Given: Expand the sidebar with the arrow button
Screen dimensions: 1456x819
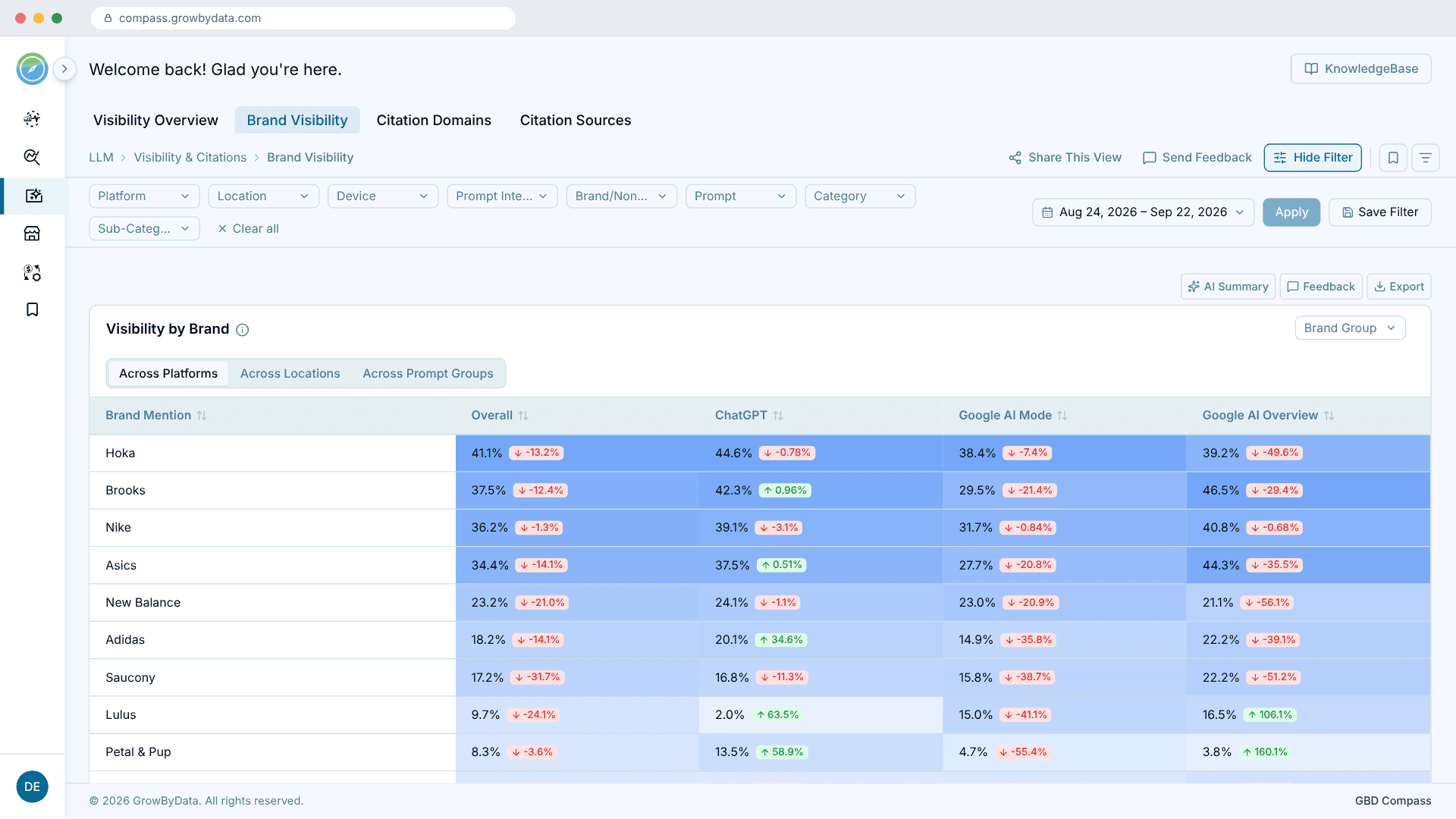Looking at the screenshot, I should [65, 69].
